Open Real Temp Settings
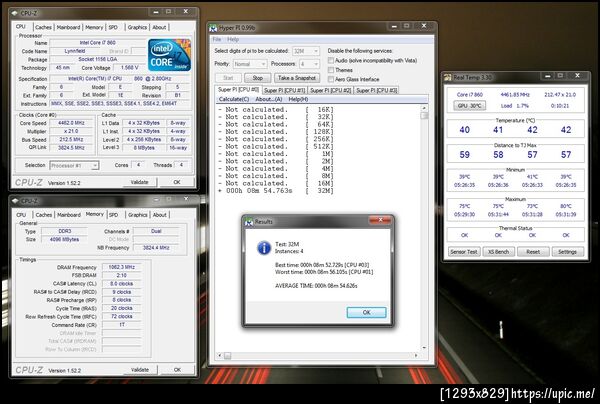The image size is (600, 404). pos(567,252)
